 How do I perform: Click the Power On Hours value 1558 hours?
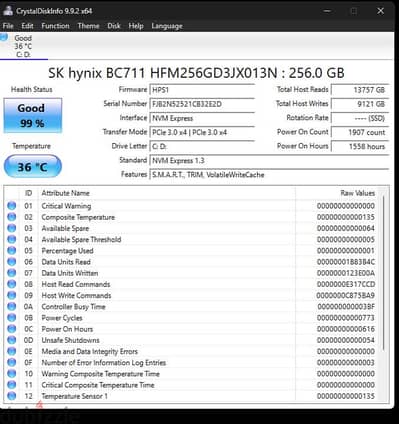tap(360, 146)
